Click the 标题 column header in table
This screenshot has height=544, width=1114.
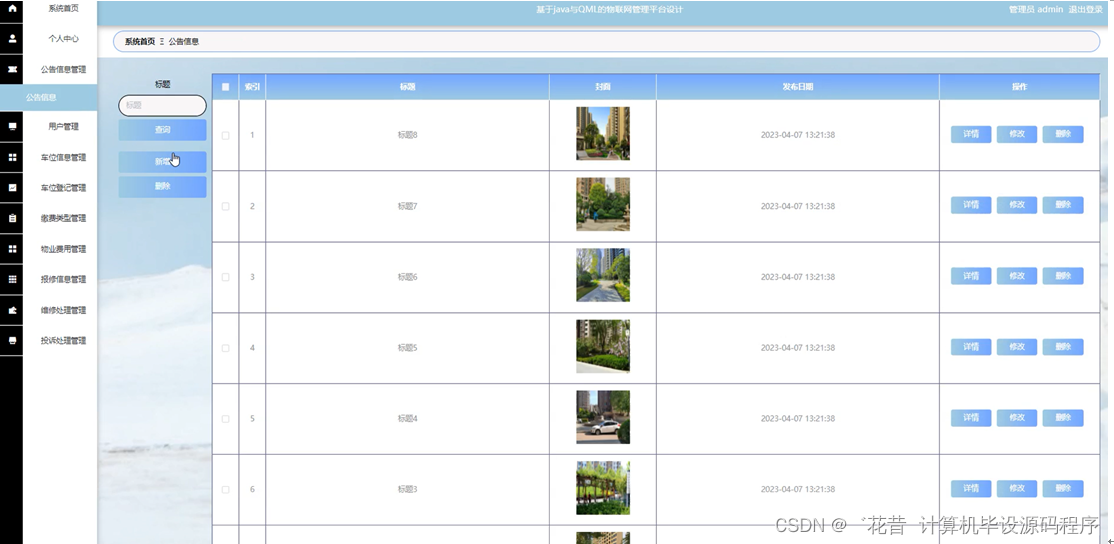coord(407,87)
